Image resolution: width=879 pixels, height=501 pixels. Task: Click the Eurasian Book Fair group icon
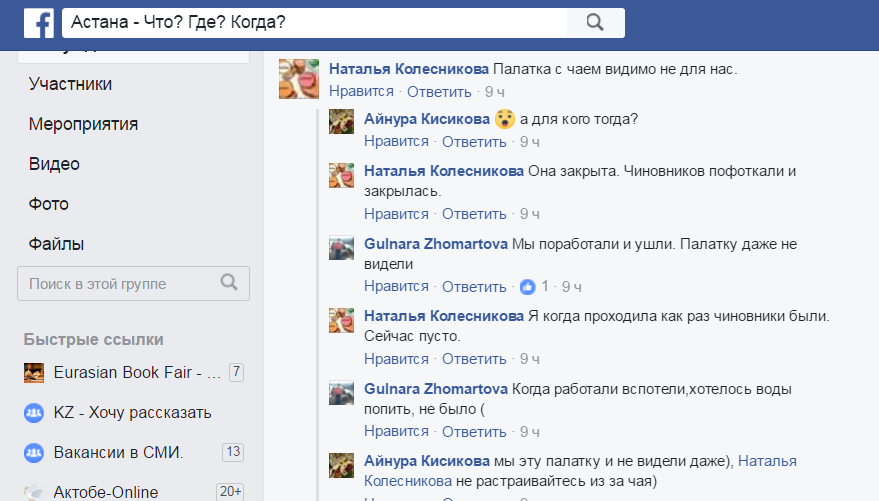pyautogui.click(x=34, y=373)
